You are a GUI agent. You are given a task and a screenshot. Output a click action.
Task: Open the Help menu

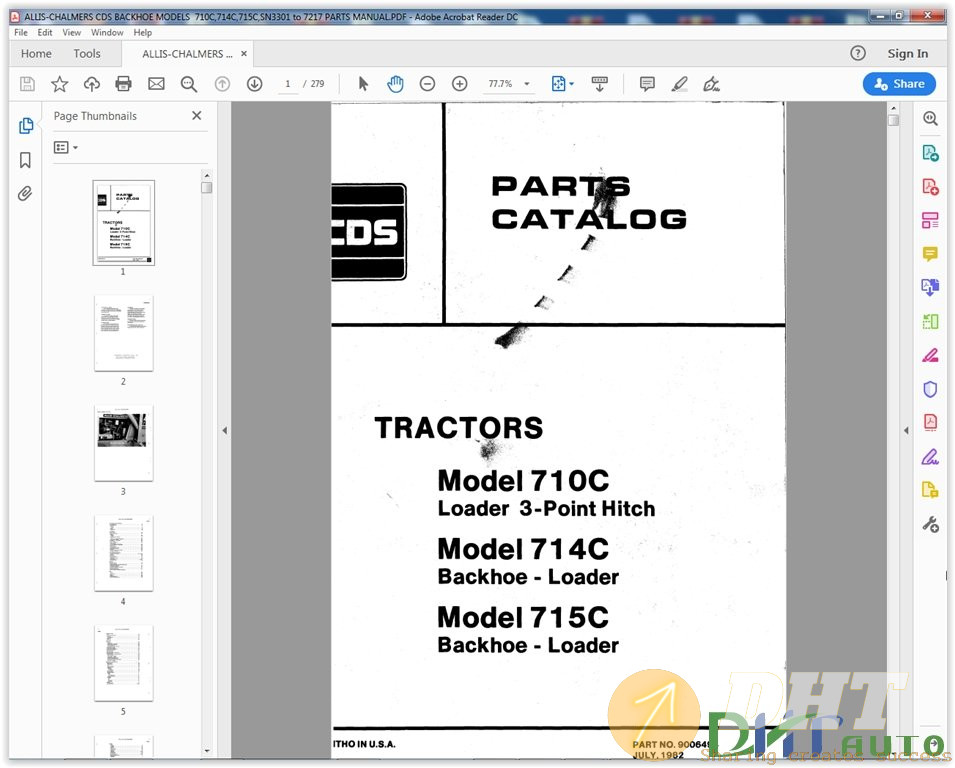pos(143,32)
